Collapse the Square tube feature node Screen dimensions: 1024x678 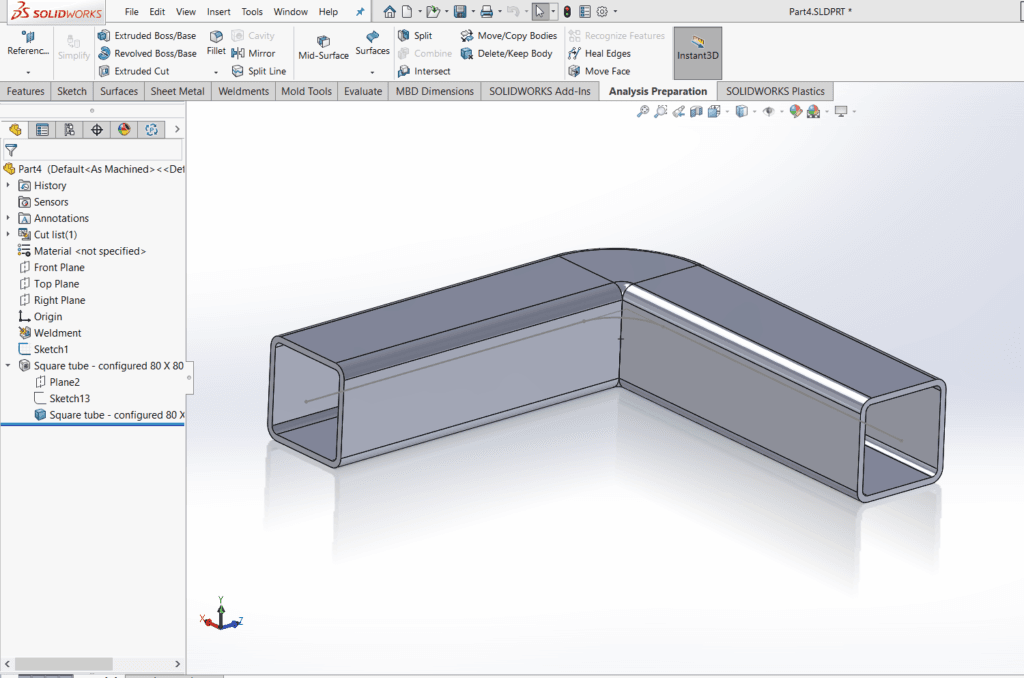9,366
